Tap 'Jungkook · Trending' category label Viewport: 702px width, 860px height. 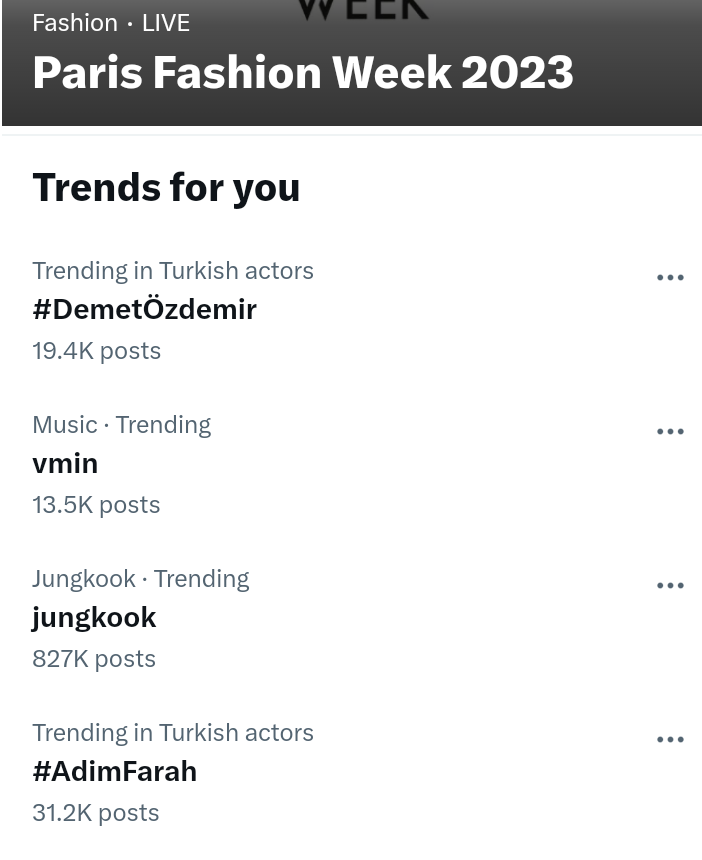coord(140,579)
